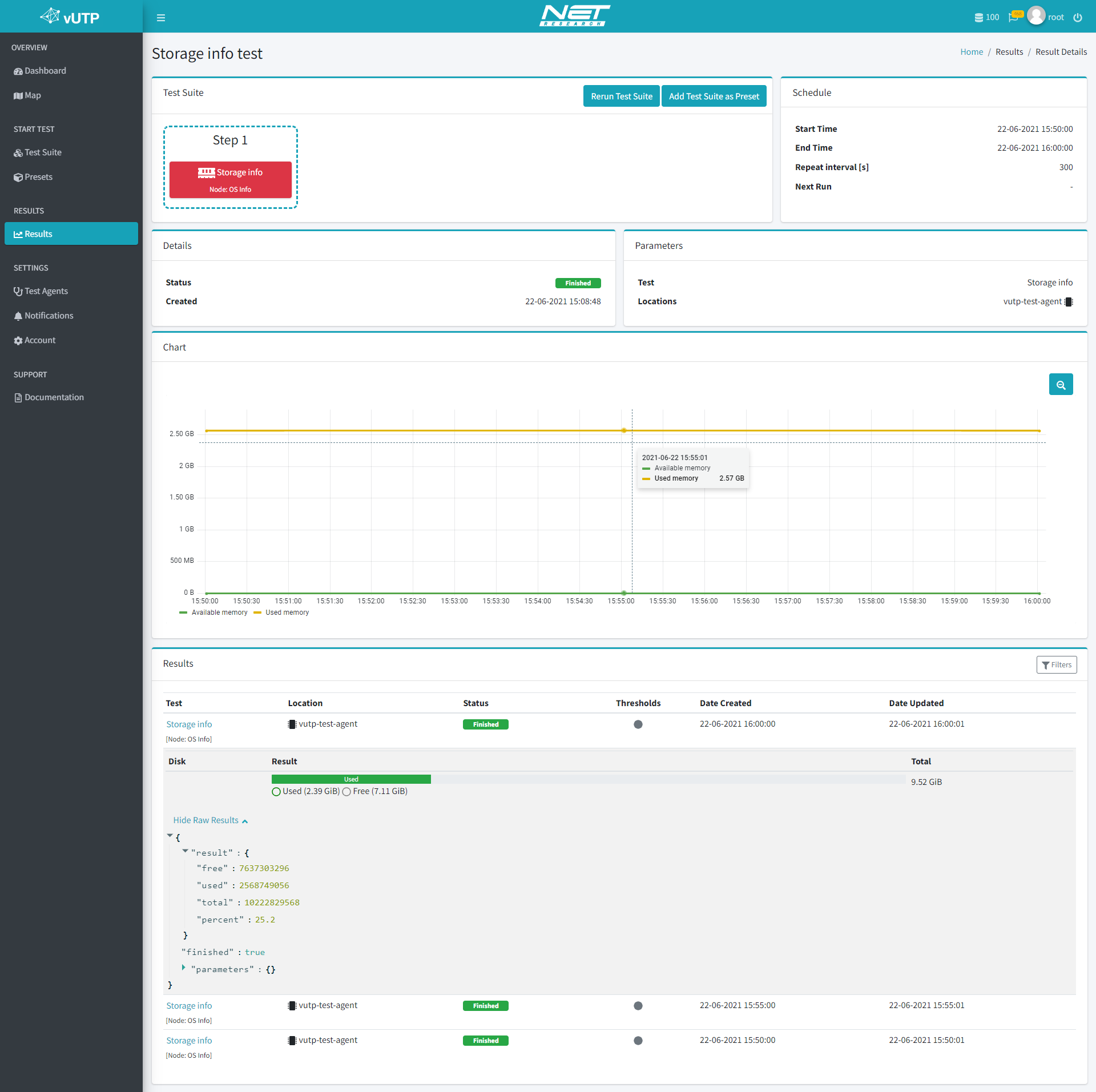The height and width of the screenshot is (1092, 1096).
Task: Click Rerun Test Suite button
Action: coord(621,96)
